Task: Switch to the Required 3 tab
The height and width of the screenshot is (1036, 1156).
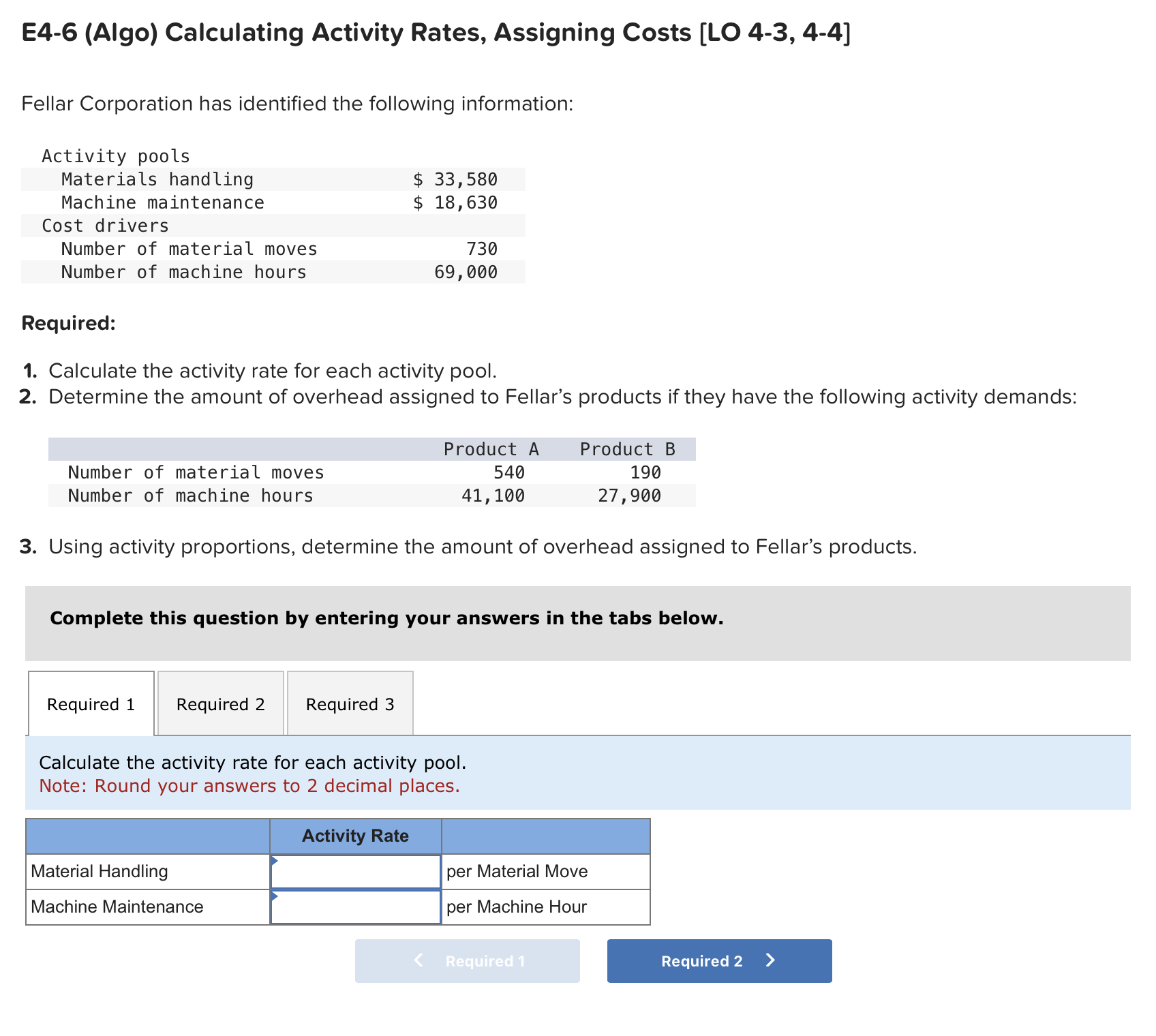Action: click(350, 703)
